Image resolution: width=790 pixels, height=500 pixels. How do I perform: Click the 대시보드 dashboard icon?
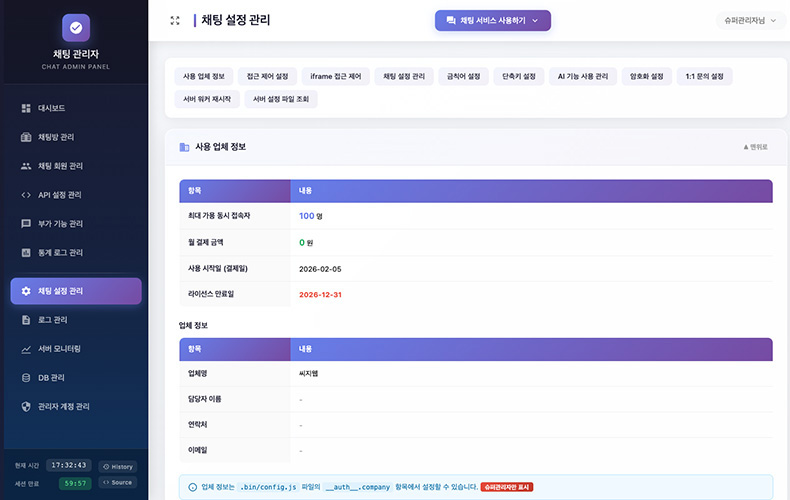(26, 108)
